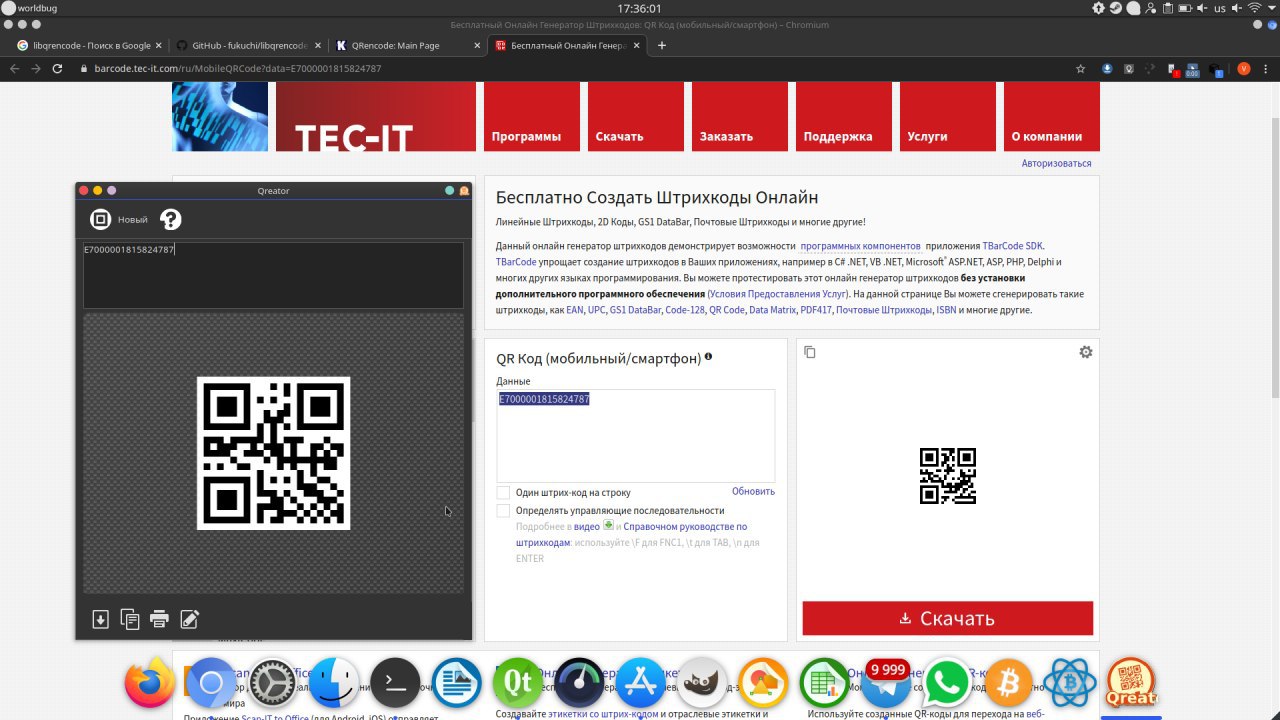Image resolution: width=1280 pixels, height=720 pixels.
Task: Open the spreadsheet app in the dock
Action: (x=824, y=683)
